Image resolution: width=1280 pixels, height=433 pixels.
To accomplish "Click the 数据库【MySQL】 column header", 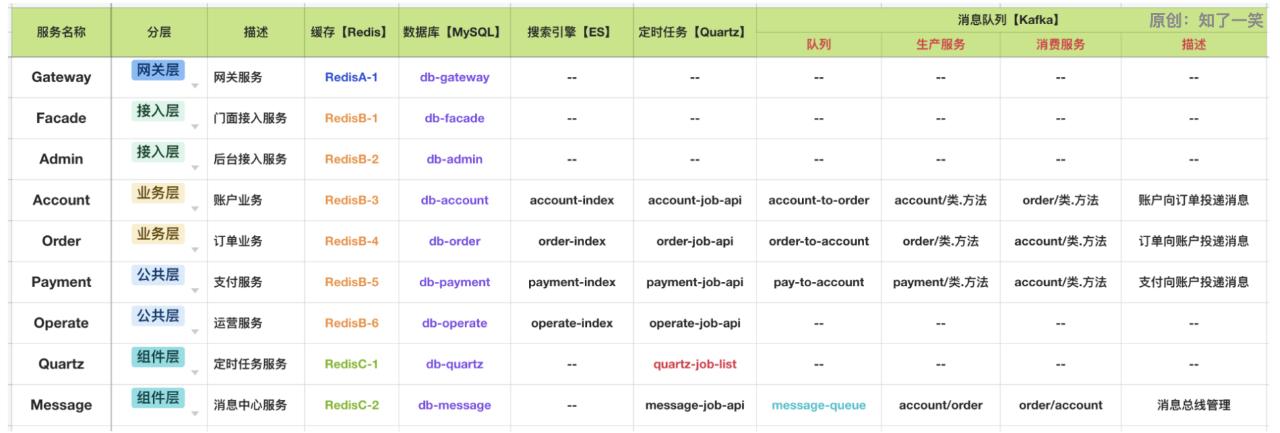I will pos(454,32).
